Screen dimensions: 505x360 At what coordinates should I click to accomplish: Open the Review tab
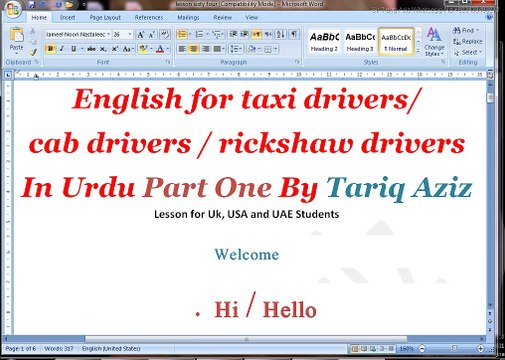tap(222, 18)
